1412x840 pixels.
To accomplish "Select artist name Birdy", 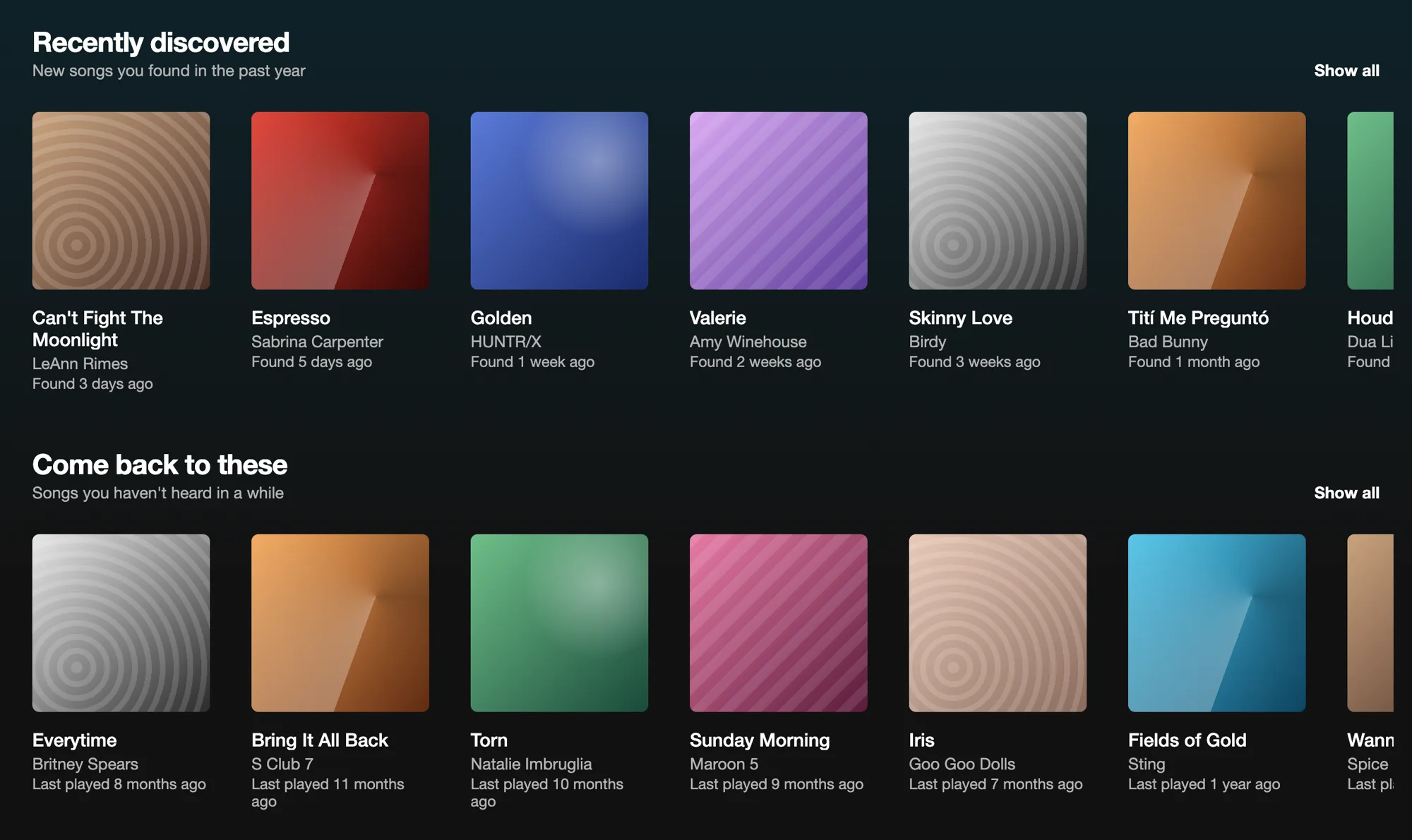I will click(927, 342).
